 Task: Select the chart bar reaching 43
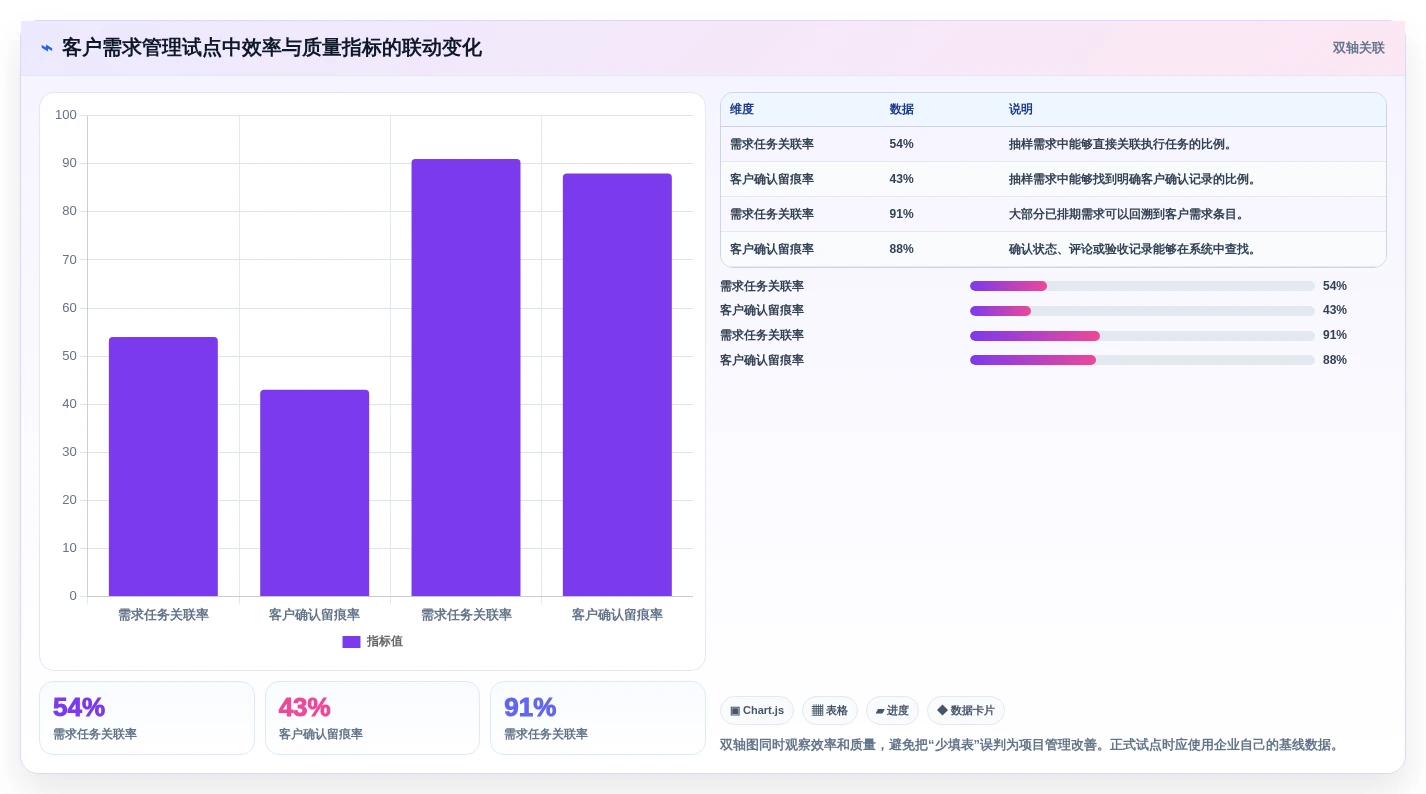coord(314,493)
